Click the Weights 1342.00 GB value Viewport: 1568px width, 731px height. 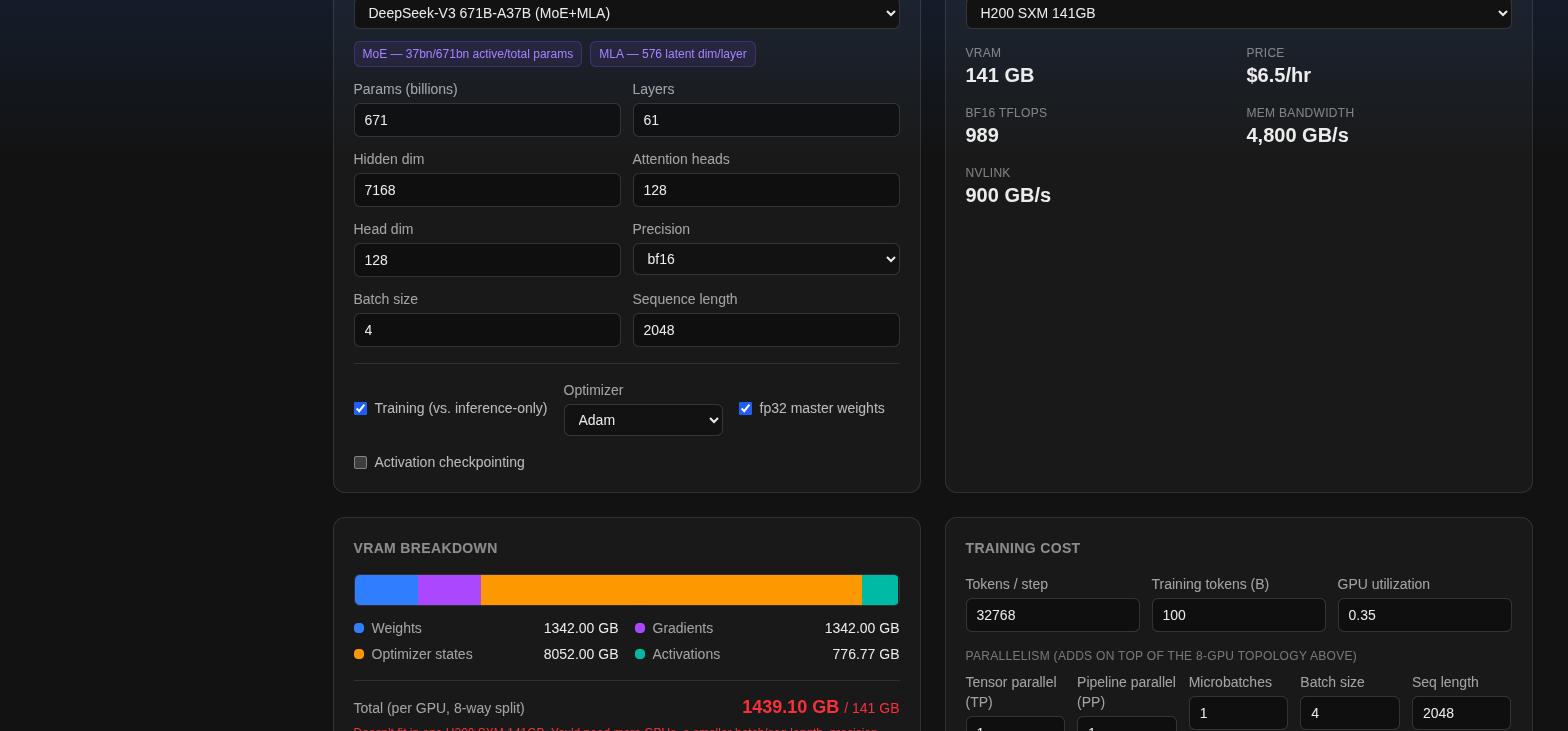581,628
